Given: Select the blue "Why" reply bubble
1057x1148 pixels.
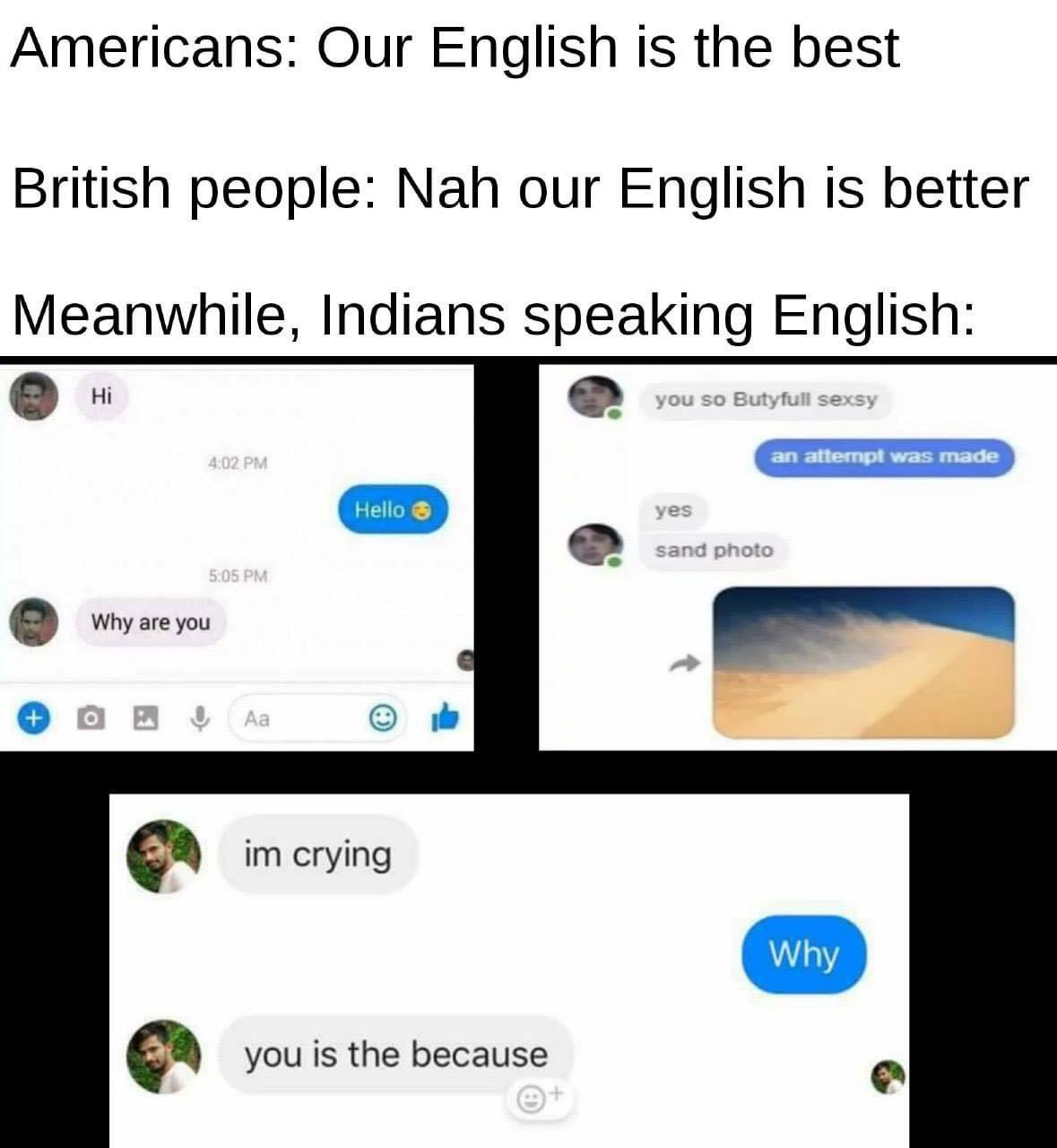Looking at the screenshot, I should click(x=804, y=954).
